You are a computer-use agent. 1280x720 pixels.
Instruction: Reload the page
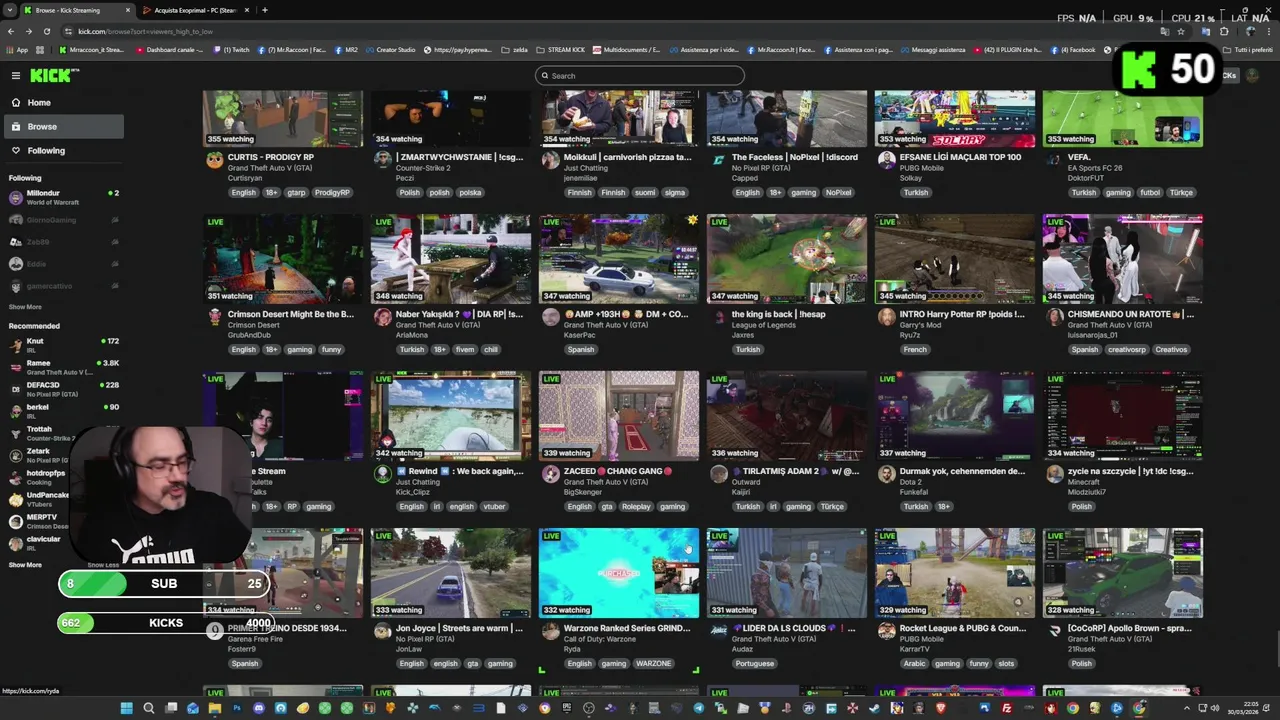pyautogui.click(x=46, y=31)
